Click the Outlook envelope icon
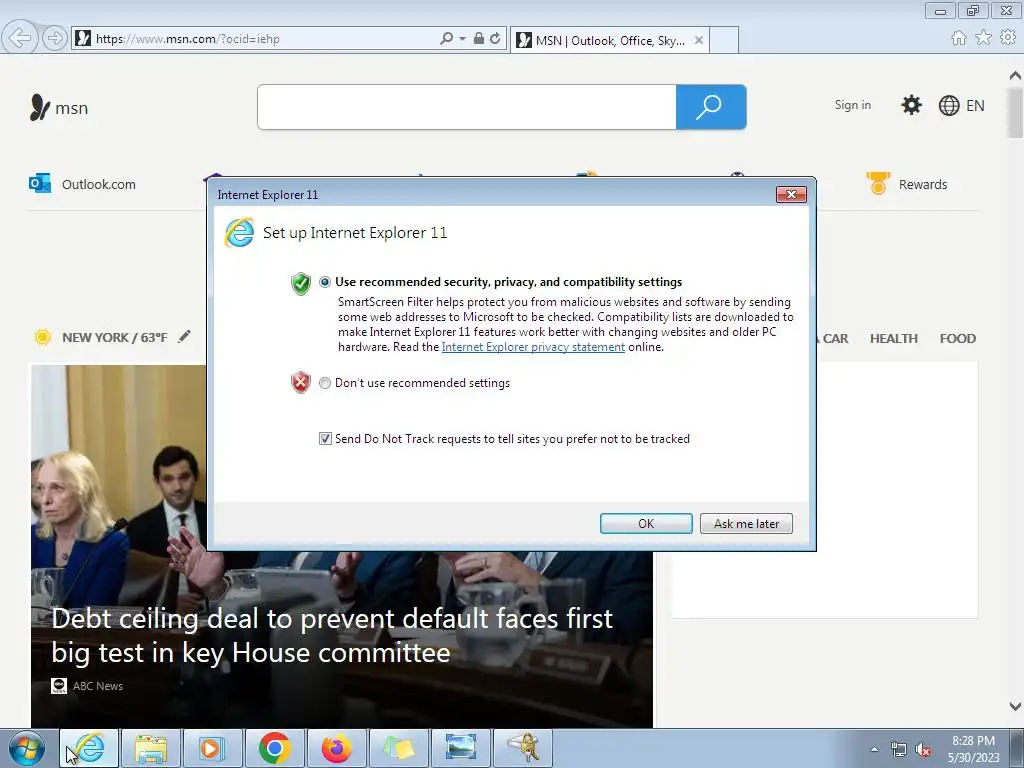 pos(40,184)
